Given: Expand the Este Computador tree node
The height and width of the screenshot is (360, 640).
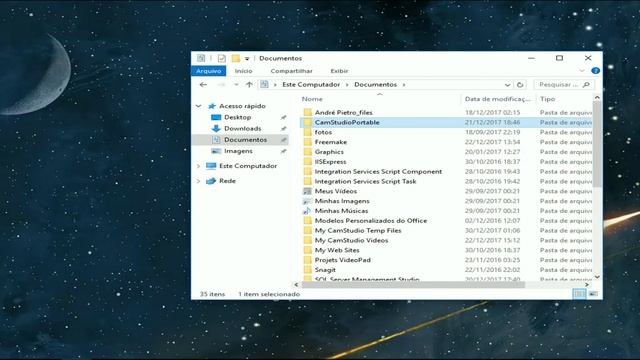Looking at the screenshot, I should (199, 166).
